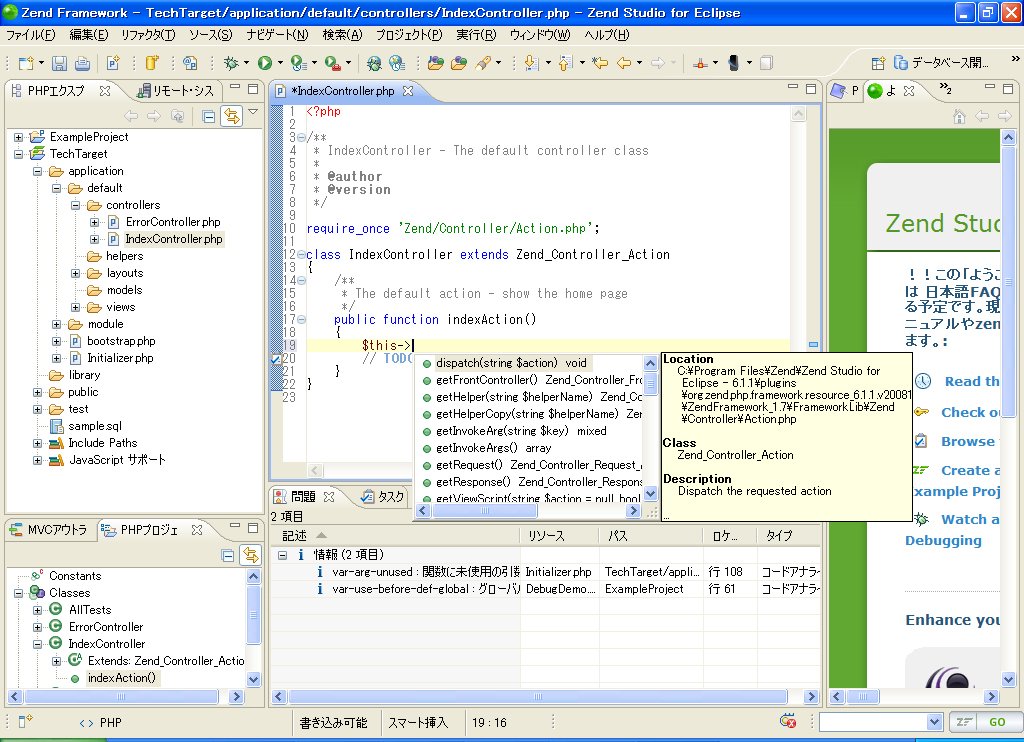
Task: Expand the ExampleProject tree node
Action: point(18,137)
